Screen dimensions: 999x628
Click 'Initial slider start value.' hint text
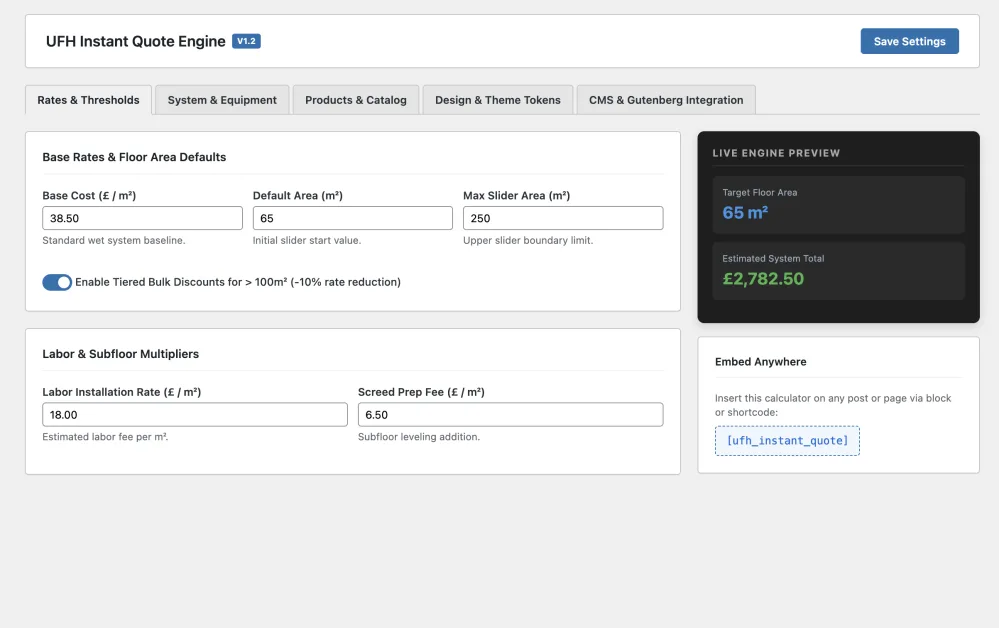(306, 240)
